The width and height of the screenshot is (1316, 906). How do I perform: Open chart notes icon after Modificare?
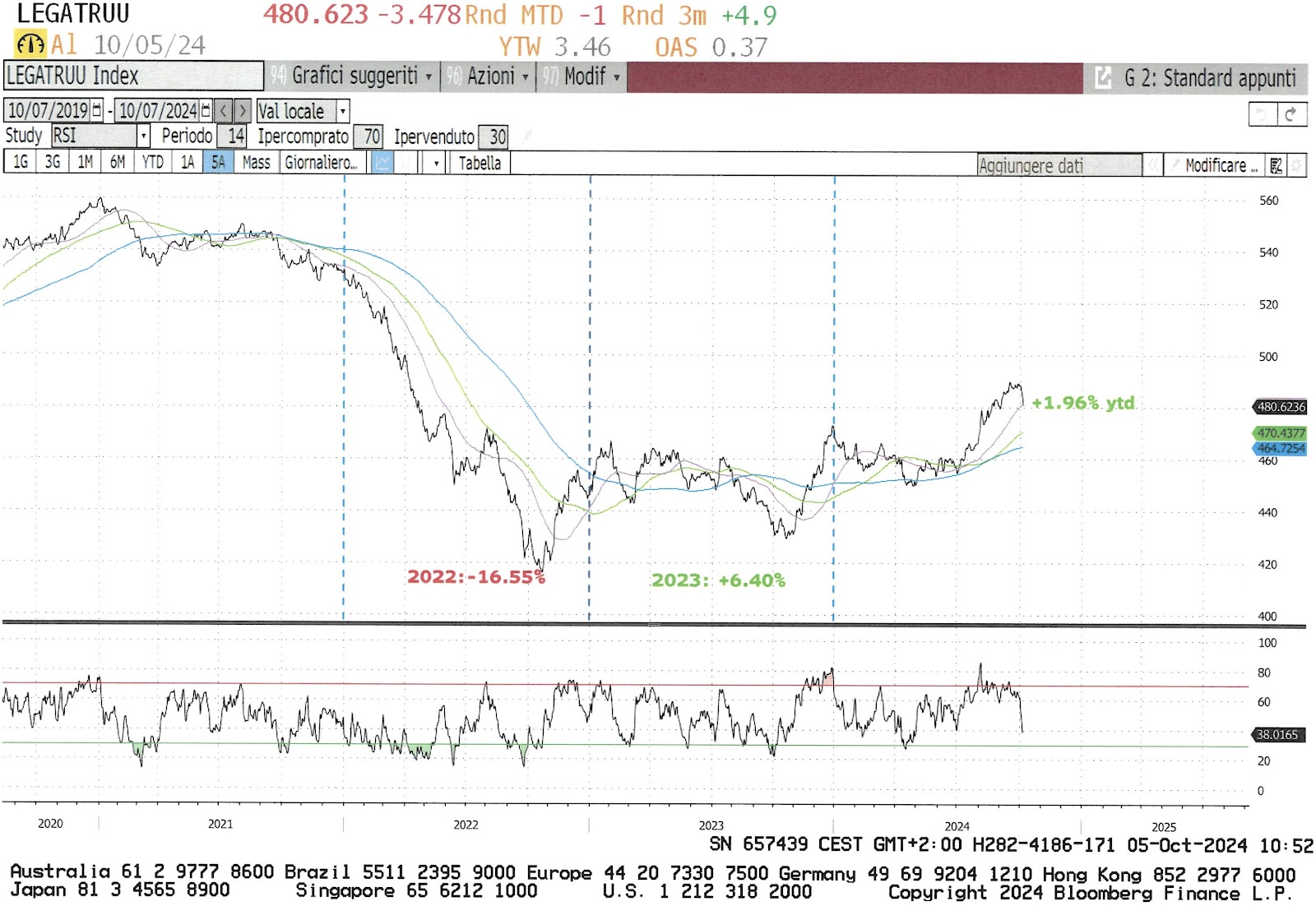click(1276, 165)
